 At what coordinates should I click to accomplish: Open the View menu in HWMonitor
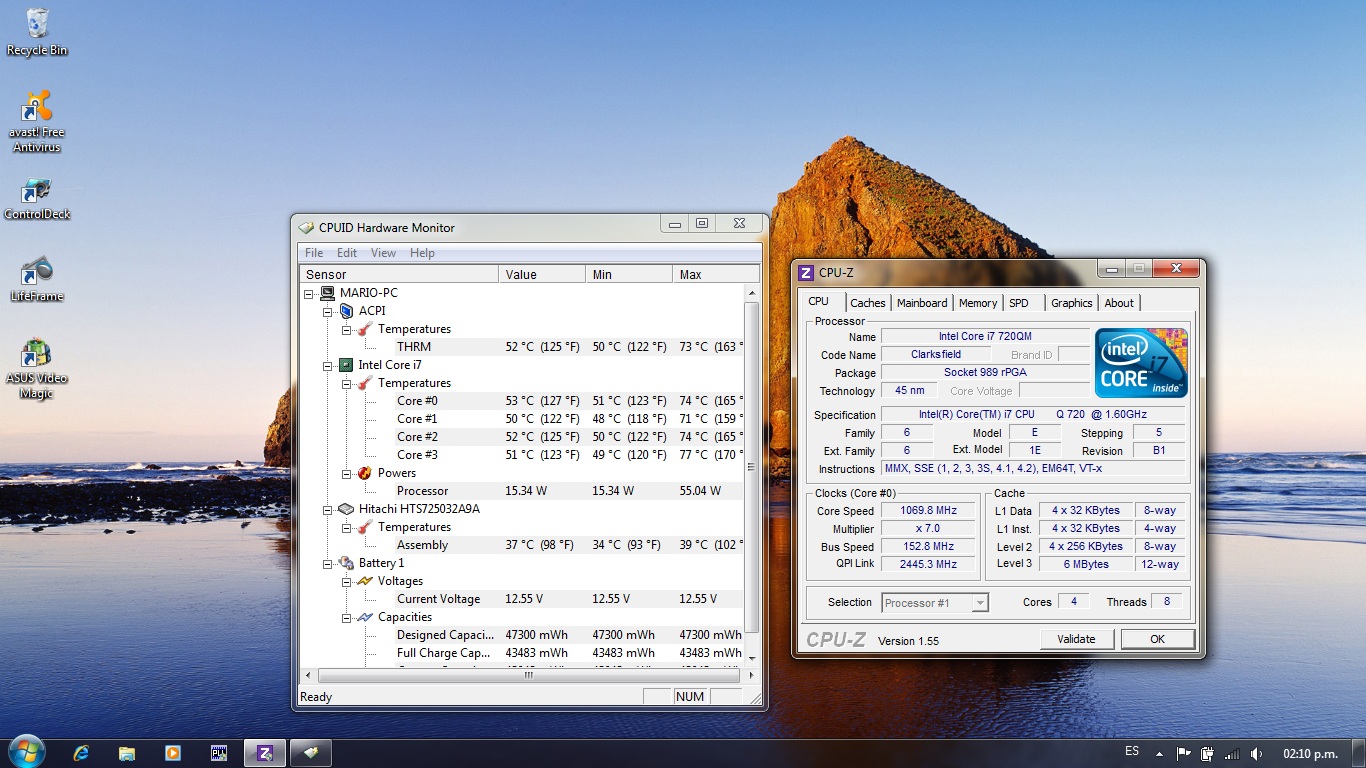(x=383, y=253)
